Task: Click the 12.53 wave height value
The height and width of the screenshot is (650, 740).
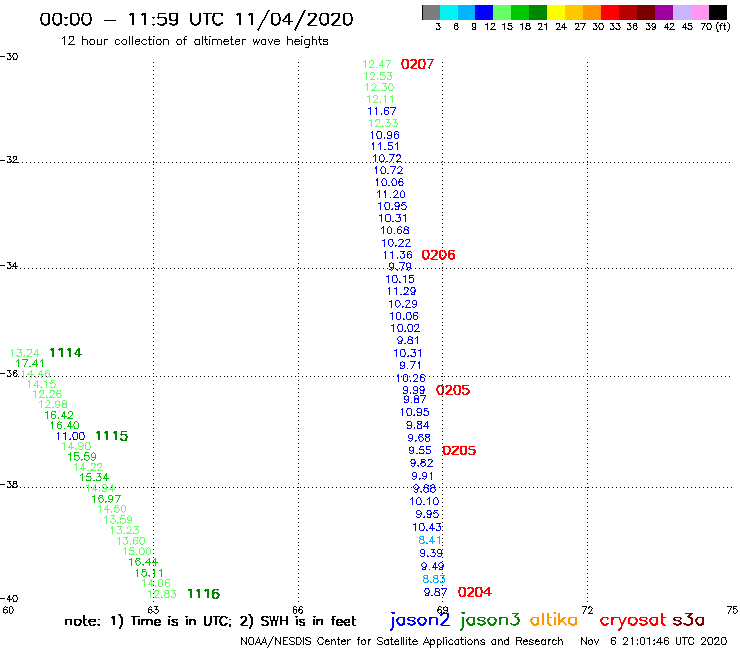Action: (378, 76)
